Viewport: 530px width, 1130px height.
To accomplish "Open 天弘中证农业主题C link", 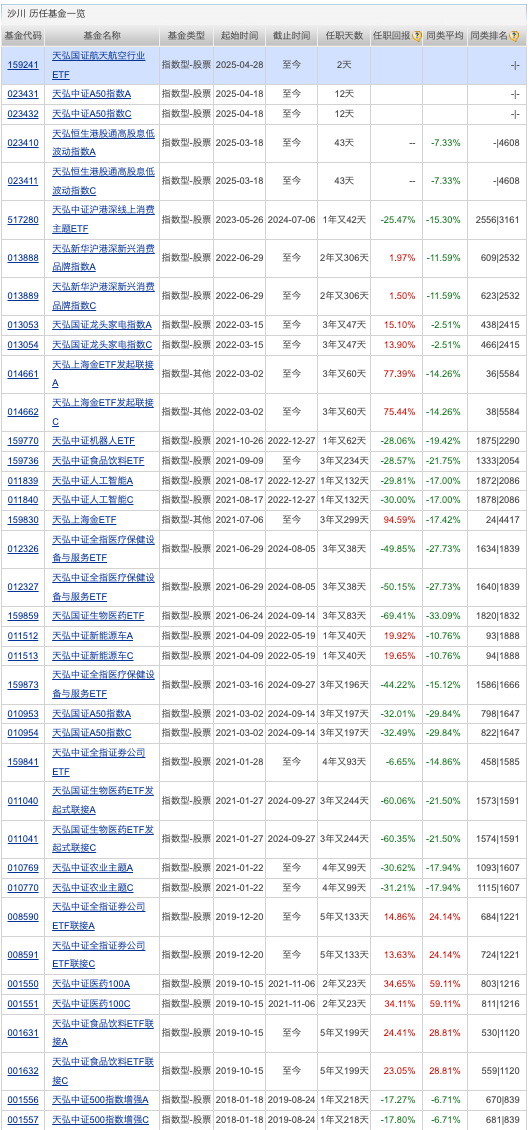I will (x=93, y=886).
